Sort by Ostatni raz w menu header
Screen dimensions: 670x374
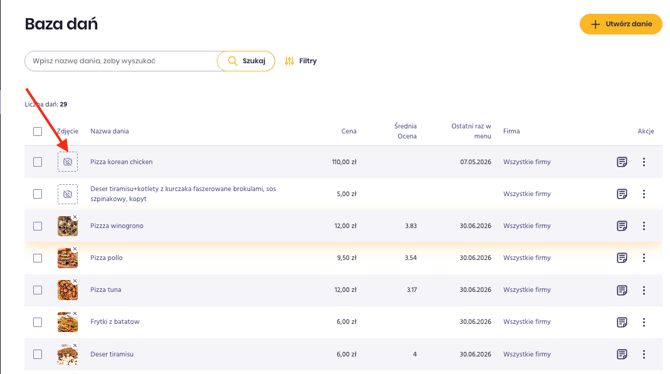(x=471, y=131)
